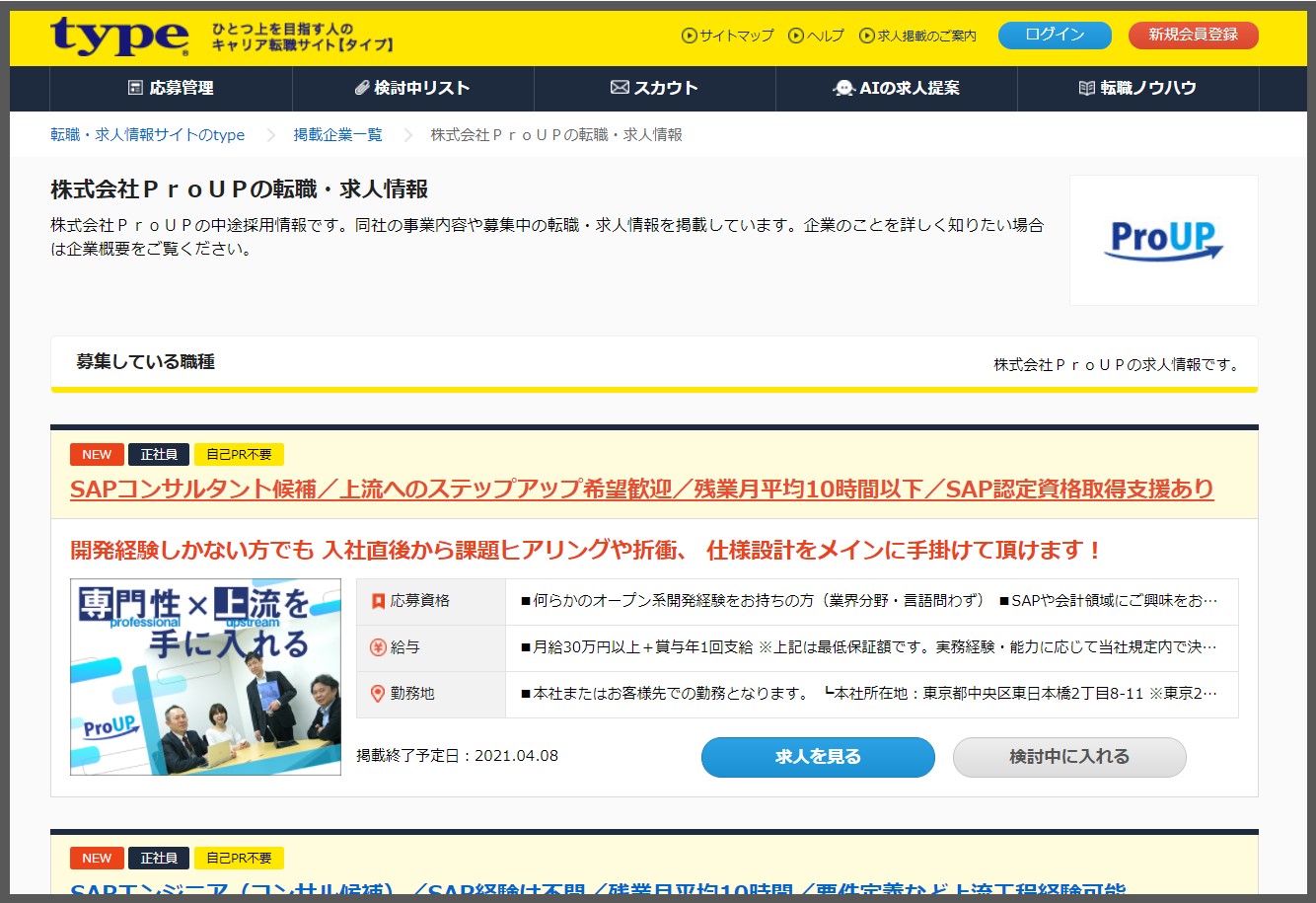Click the 勤務地 location pin icon
The width and height of the screenshot is (1316, 903).
pyautogui.click(x=378, y=694)
